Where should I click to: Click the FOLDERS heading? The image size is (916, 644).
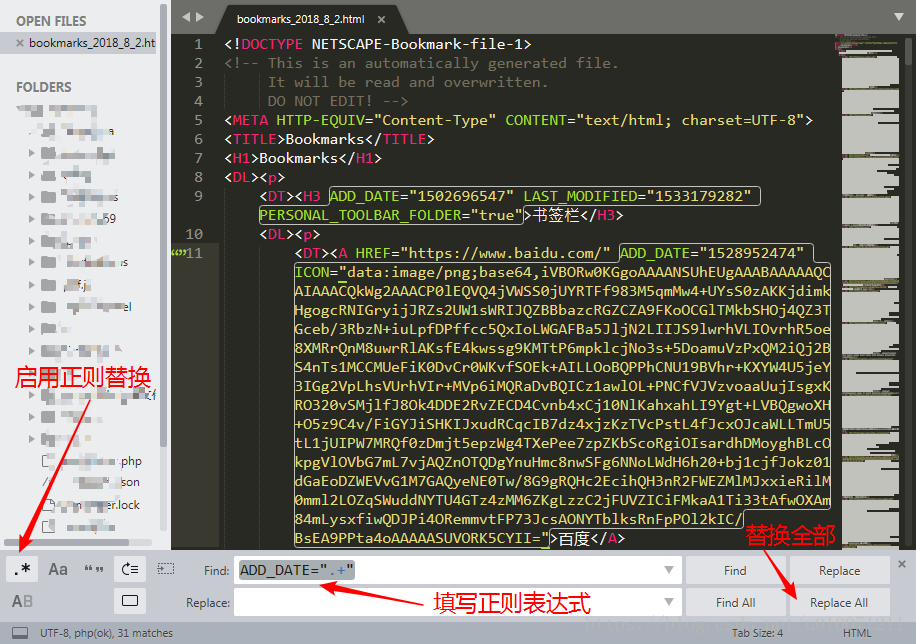click(44, 87)
